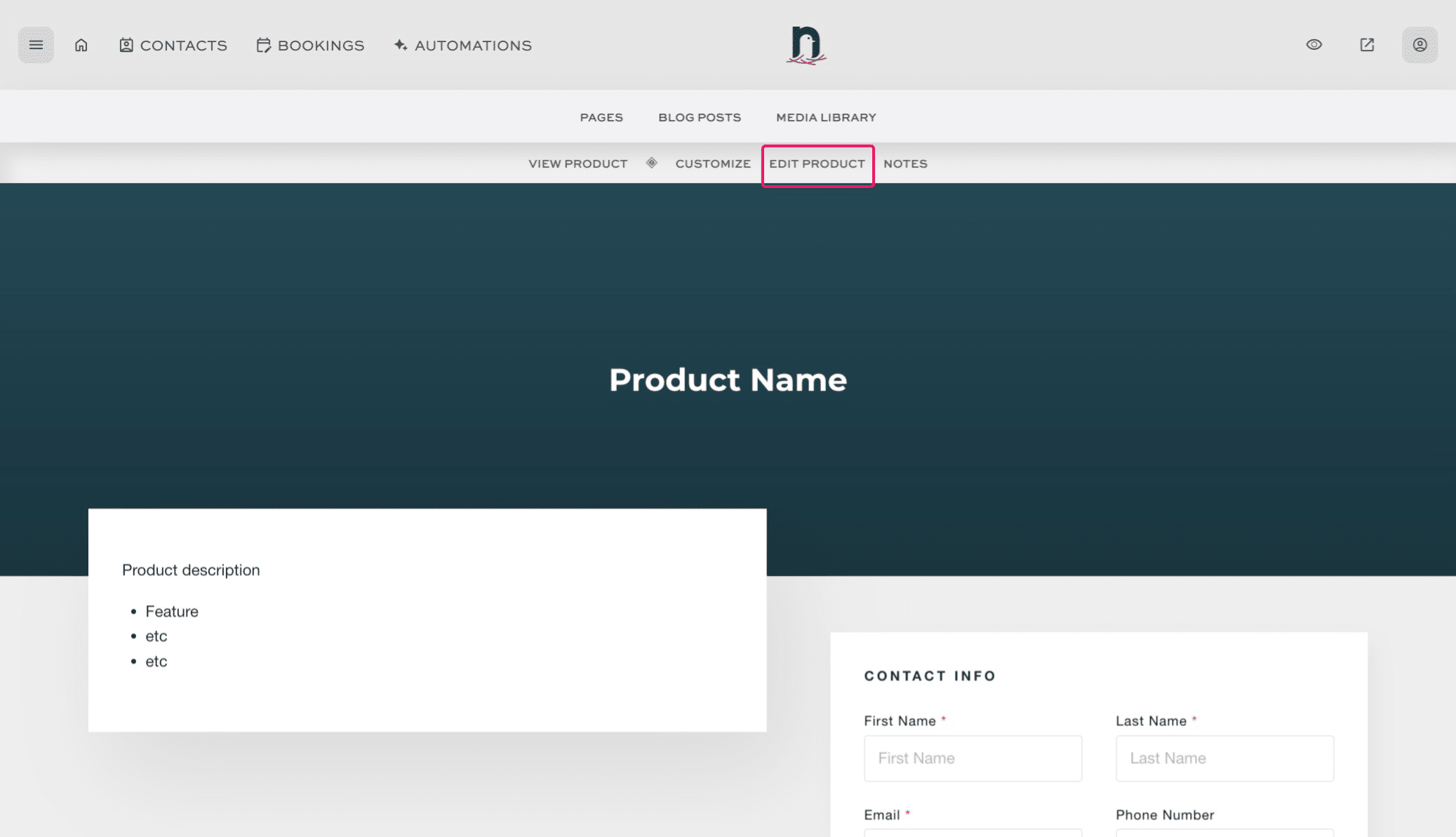Go to the home dashboard icon
The height and width of the screenshot is (837, 1456).
pos(81,44)
